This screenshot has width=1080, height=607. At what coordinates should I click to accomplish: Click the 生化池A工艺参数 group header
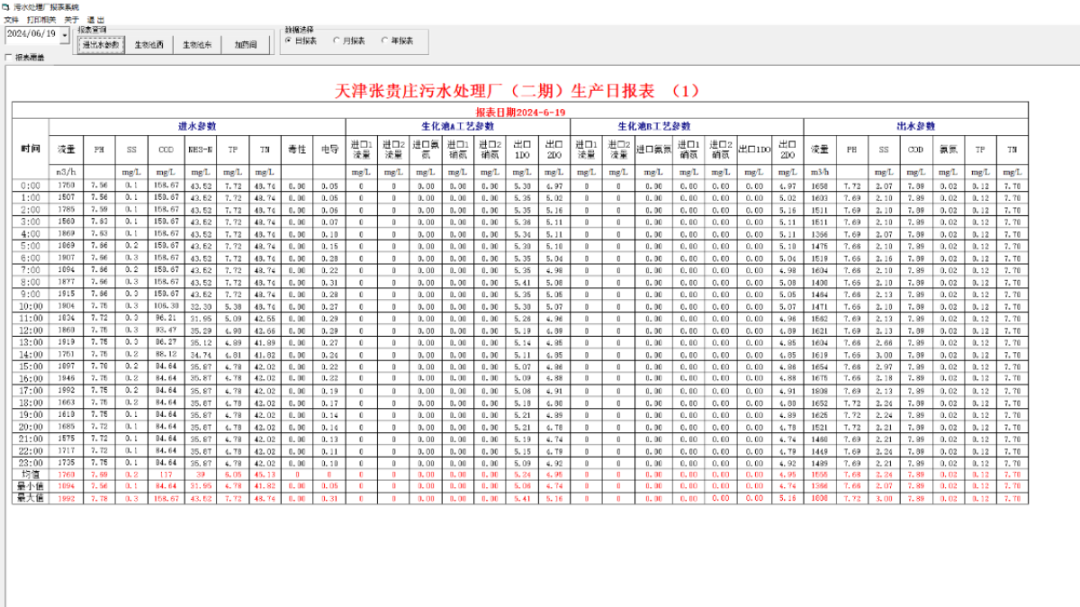(x=457, y=126)
